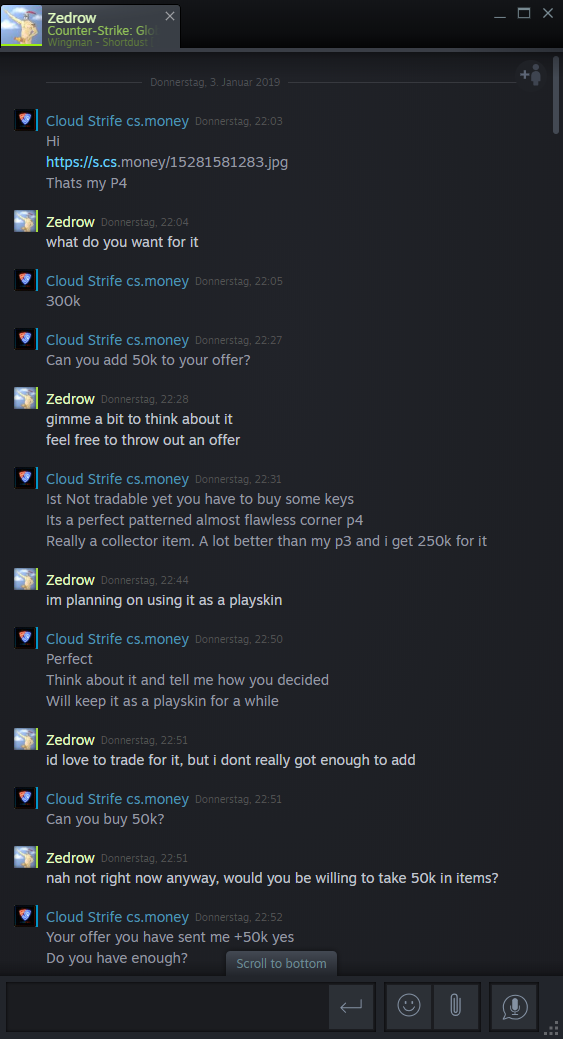Open the s.cs.money screenshot link

(x=167, y=162)
